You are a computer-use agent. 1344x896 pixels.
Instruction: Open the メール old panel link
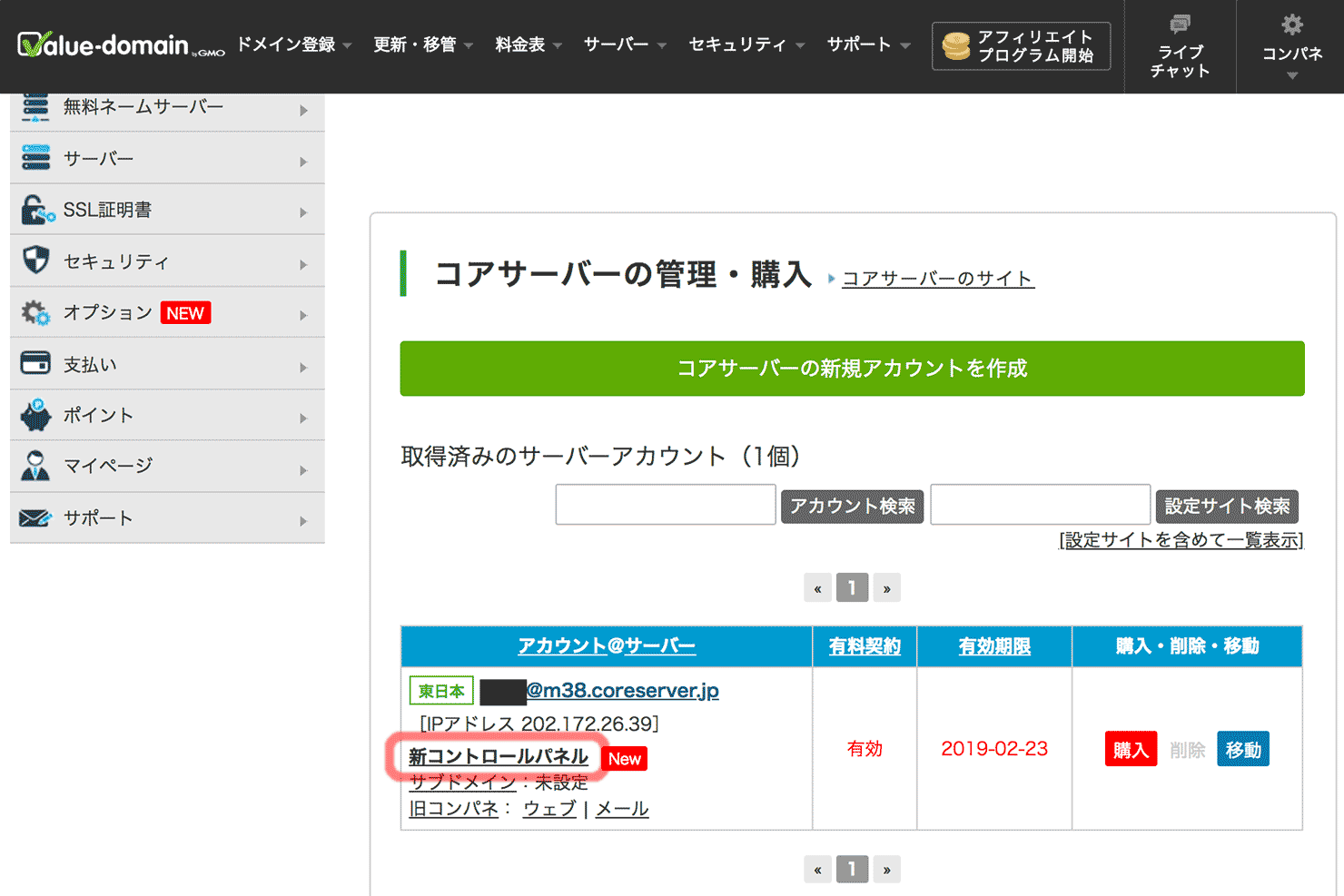coord(622,809)
